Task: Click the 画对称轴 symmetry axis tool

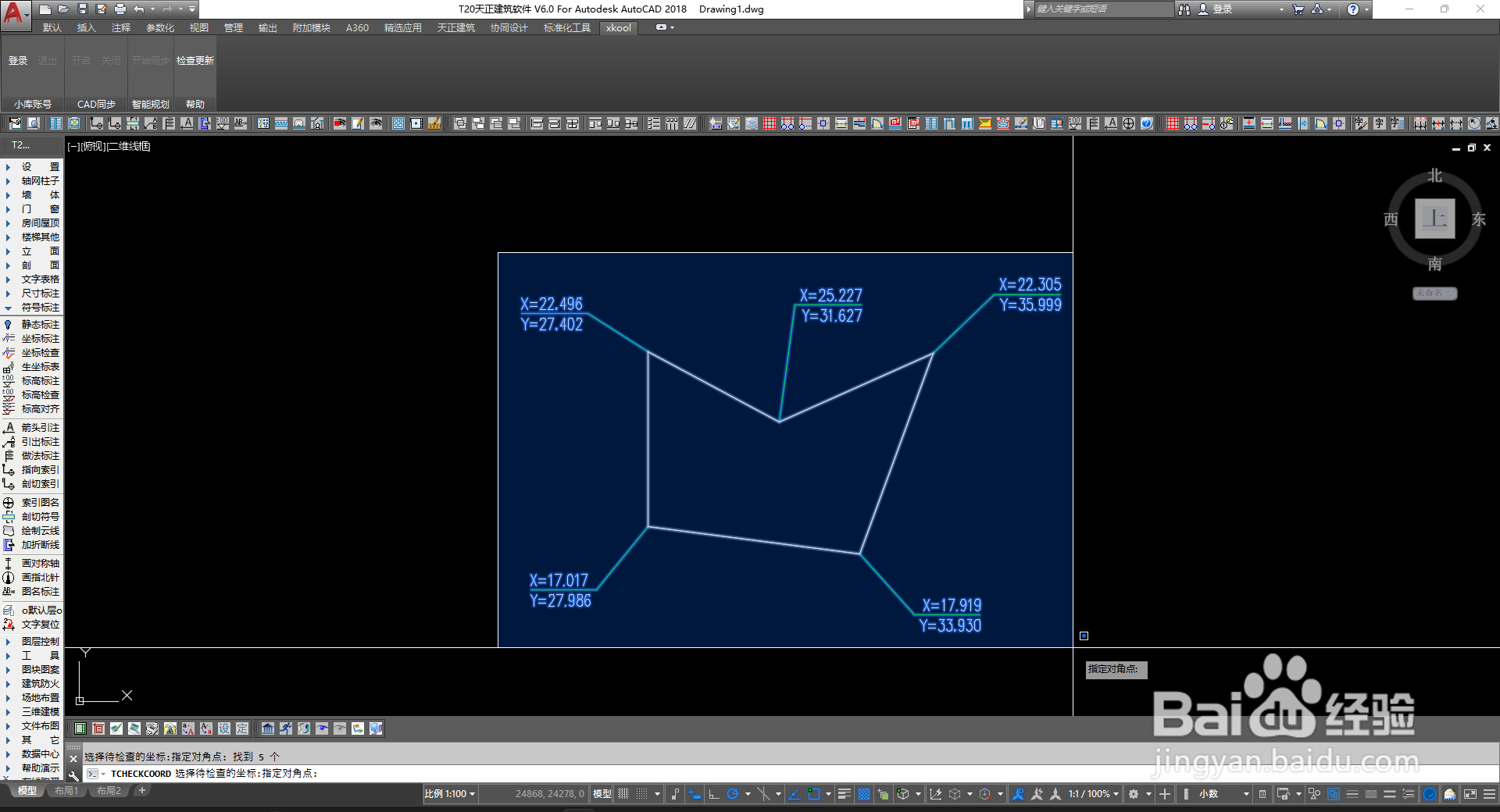Action: pos(31,564)
